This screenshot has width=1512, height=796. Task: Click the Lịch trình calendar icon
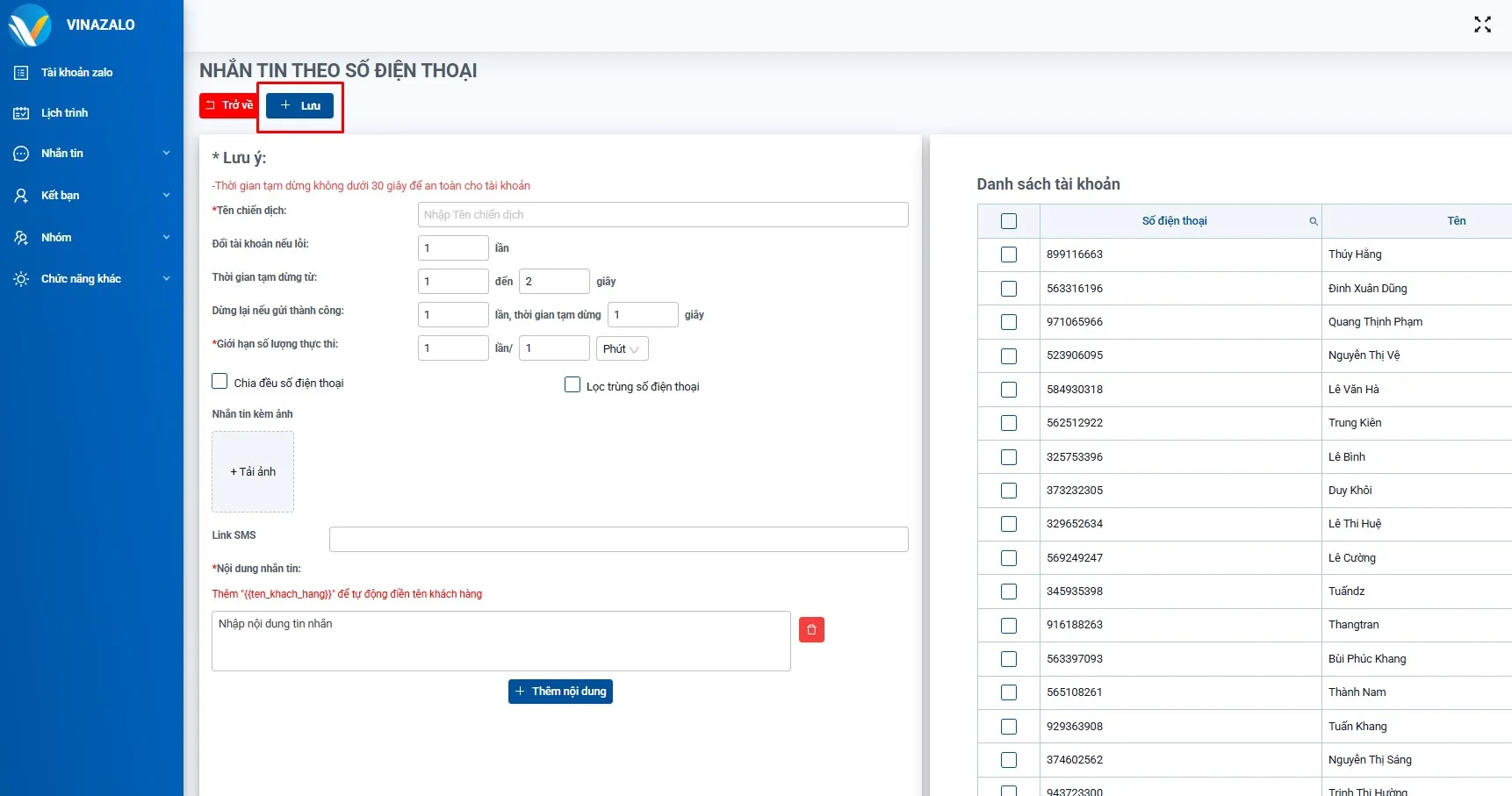pyautogui.click(x=21, y=113)
